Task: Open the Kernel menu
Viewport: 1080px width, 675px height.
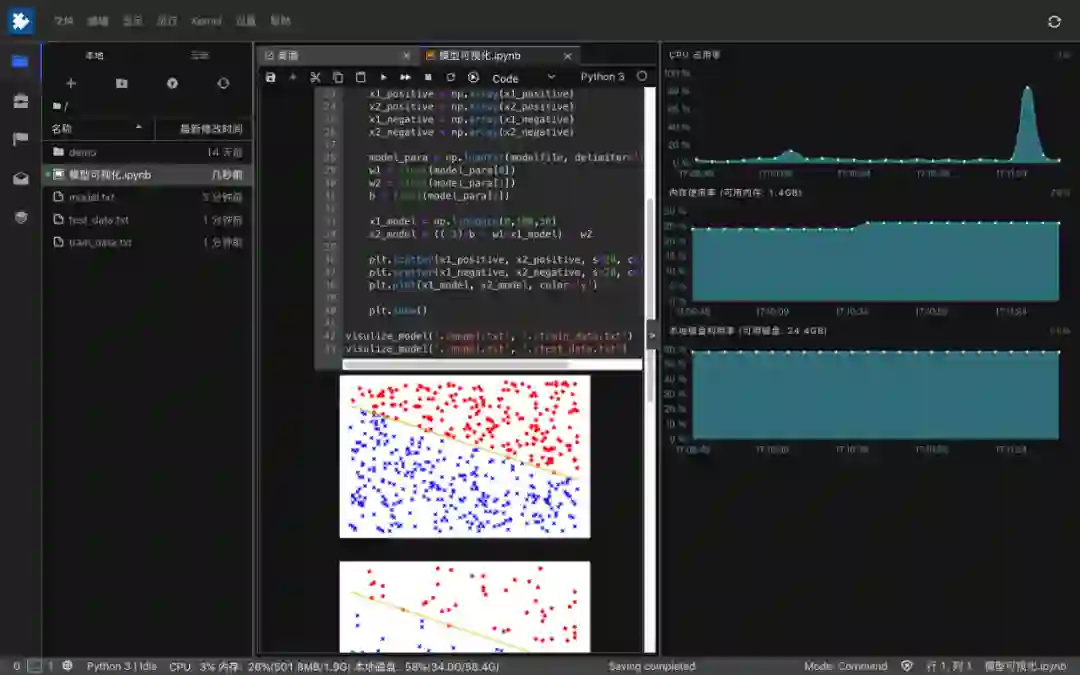Action: pyautogui.click(x=206, y=21)
